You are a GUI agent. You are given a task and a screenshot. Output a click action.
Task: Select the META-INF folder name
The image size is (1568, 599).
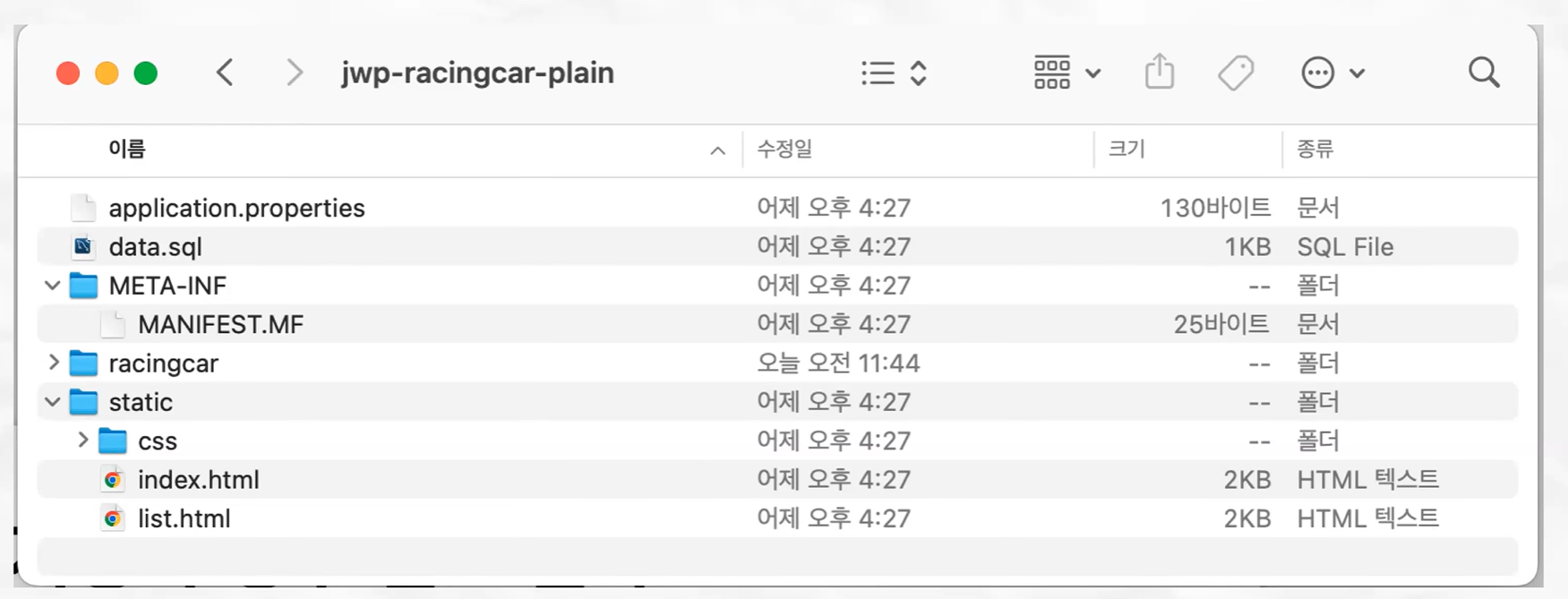(167, 286)
